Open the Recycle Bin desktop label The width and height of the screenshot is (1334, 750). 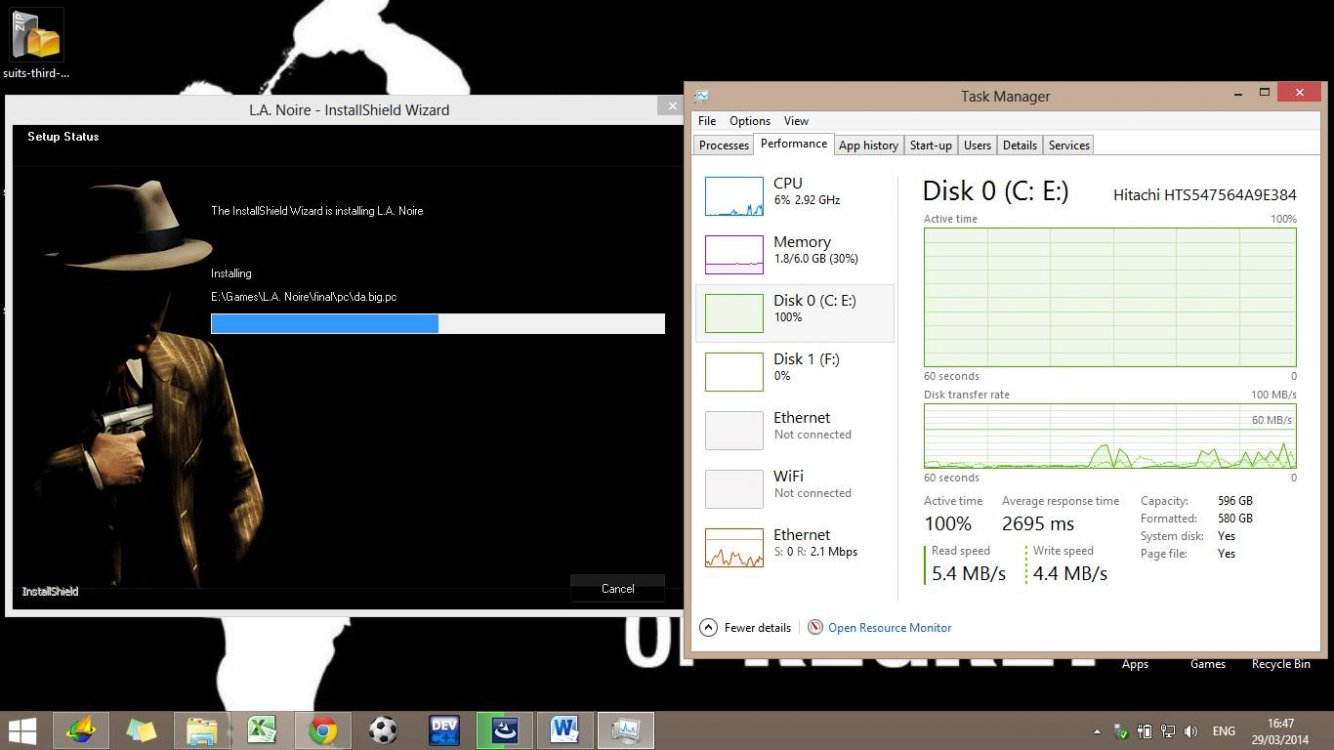1281,664
